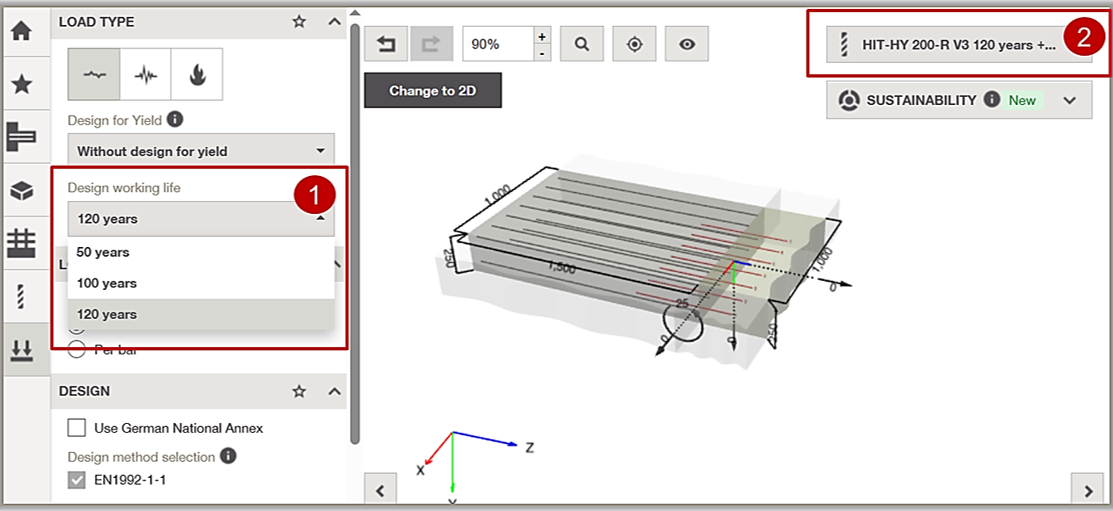The image size is (1113, 511).
Task: Select the Per bar radio option
Action: [76, 349]
